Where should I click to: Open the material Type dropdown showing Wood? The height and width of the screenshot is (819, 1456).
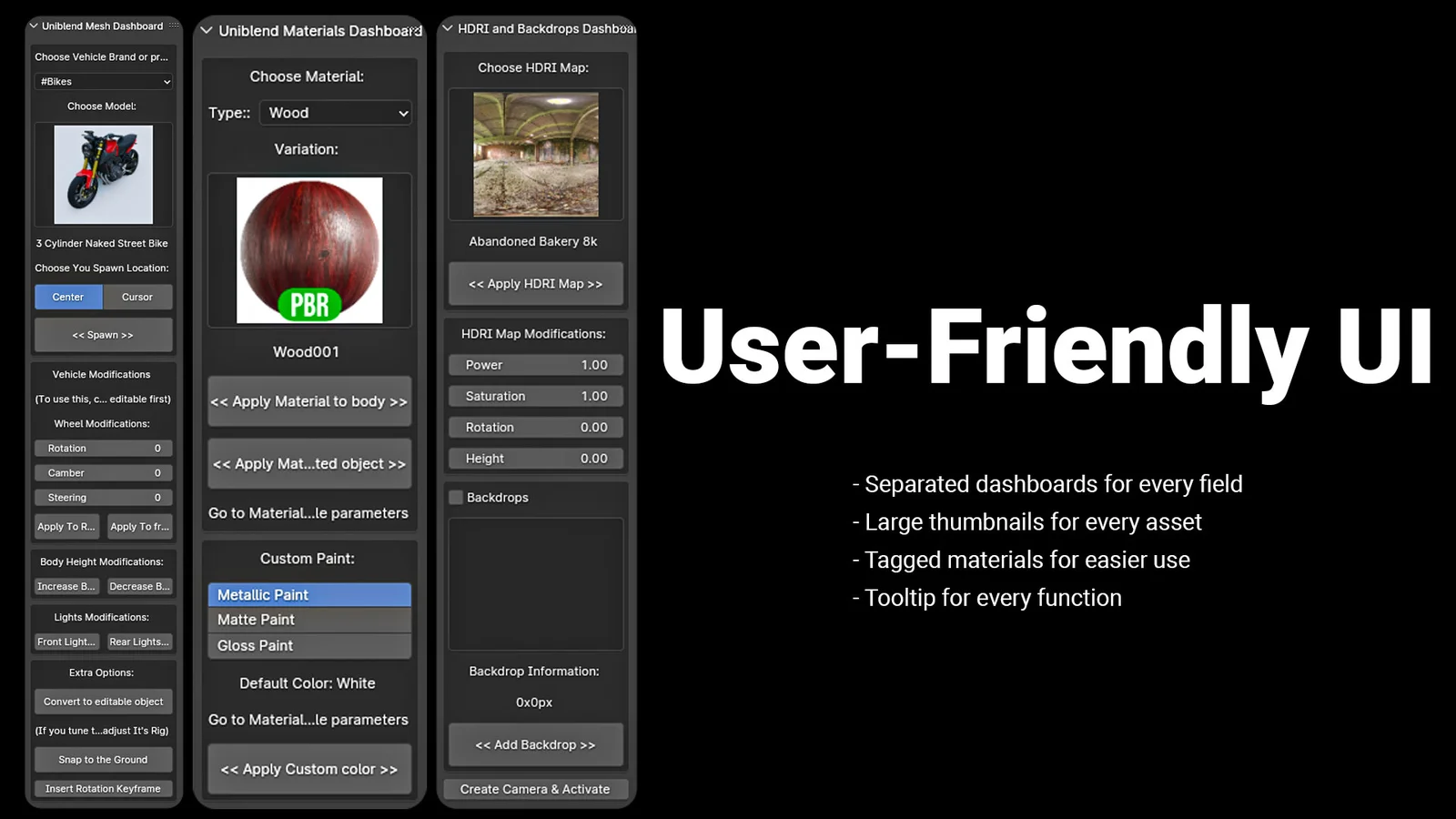click(335, 113)
